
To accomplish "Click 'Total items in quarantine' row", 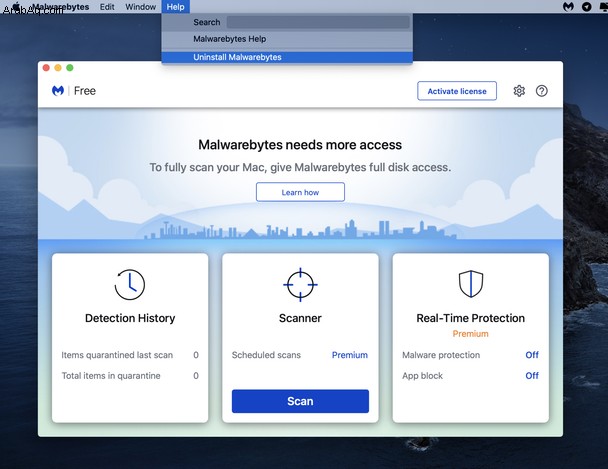I will coord(130,376).
